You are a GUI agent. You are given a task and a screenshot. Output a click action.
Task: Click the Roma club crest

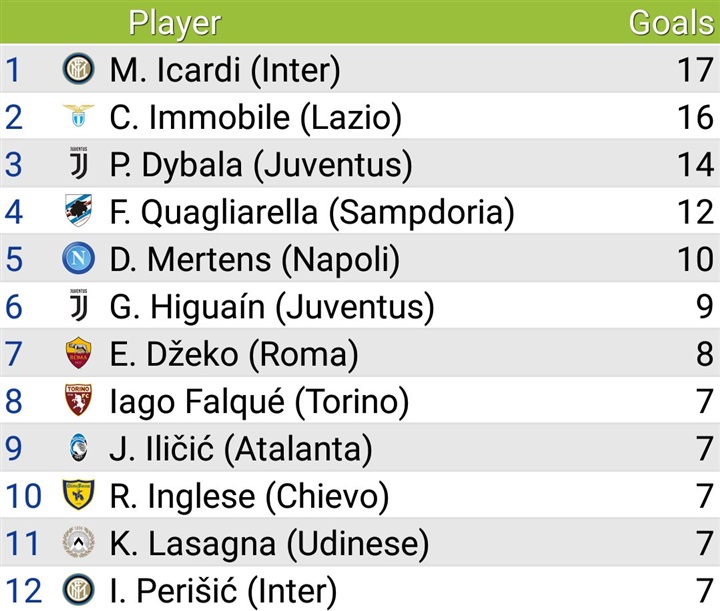(78, 353)
